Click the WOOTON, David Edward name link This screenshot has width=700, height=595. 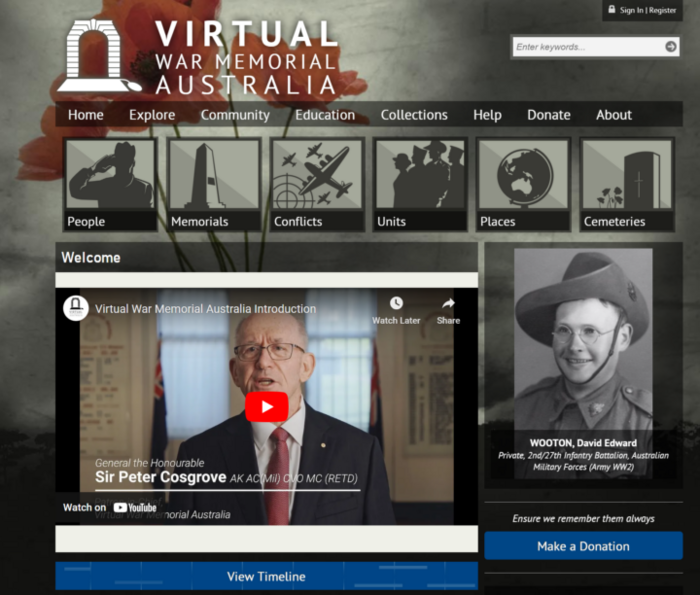[x=583, y=443]
